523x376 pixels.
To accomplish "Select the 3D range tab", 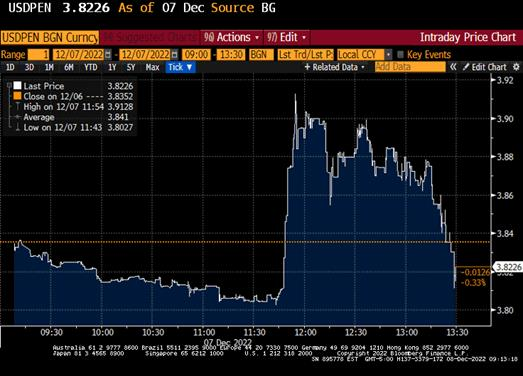I will tap(29, 67).
